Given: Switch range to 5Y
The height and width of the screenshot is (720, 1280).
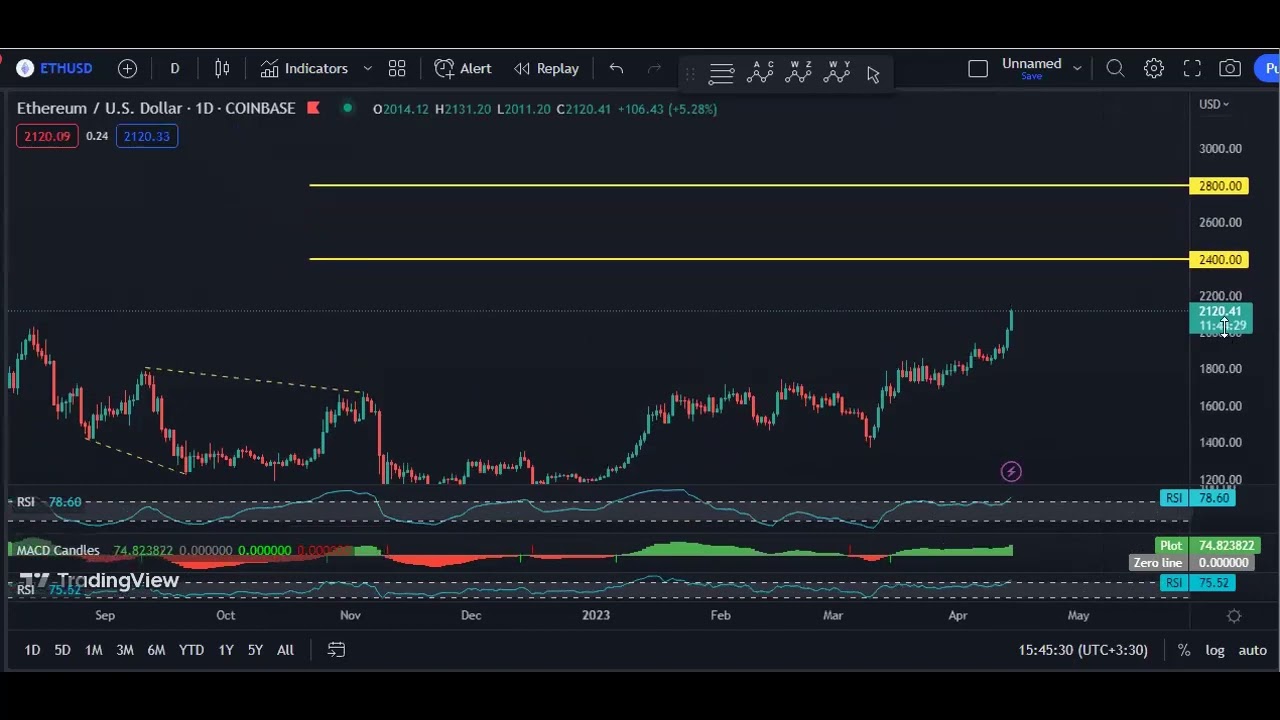Looking at the screenshot, I should click(255, 650).
